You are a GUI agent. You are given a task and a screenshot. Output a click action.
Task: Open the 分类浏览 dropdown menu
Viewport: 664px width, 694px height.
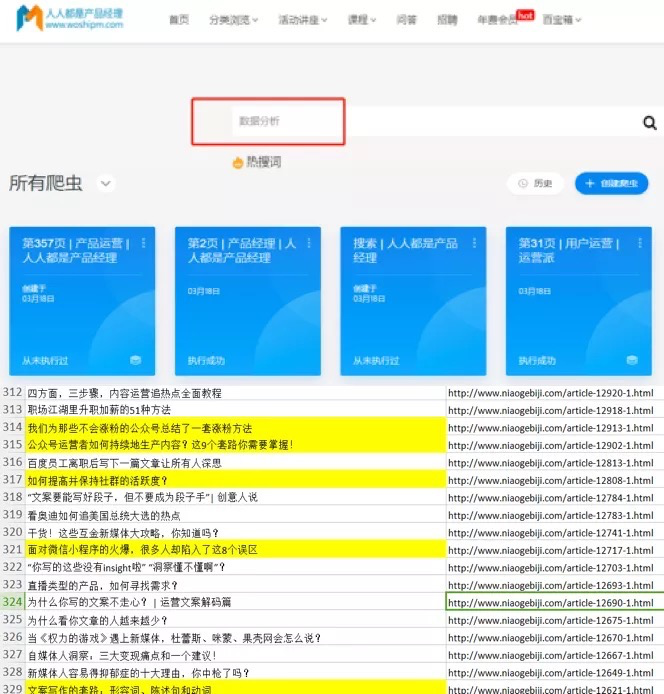pyautogui.click(x=233, y=20)
